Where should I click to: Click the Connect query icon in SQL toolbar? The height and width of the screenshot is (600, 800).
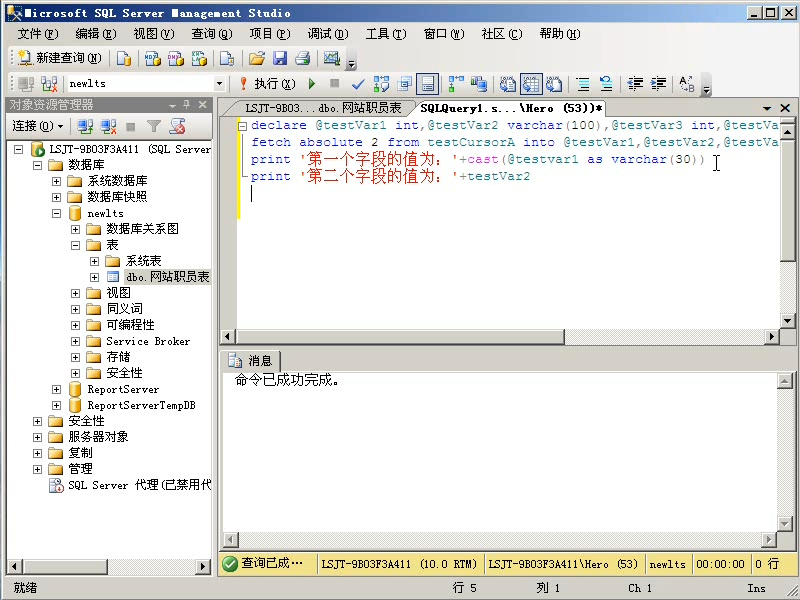pos(26,84)
